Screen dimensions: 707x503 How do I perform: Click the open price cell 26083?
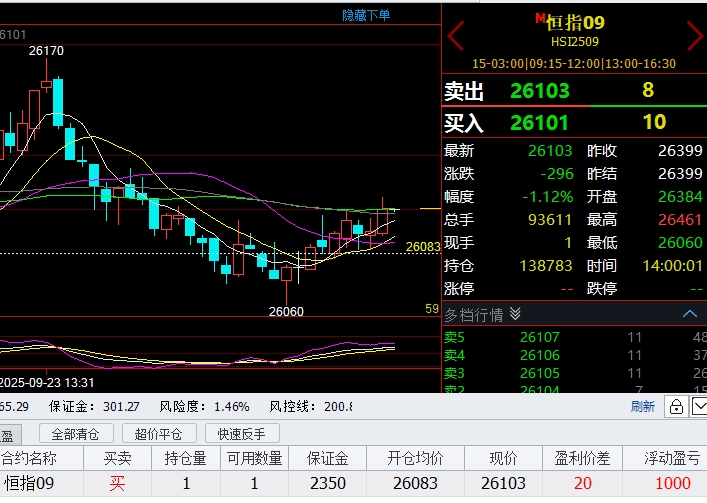pyautogui.click(x=415, y=484)
